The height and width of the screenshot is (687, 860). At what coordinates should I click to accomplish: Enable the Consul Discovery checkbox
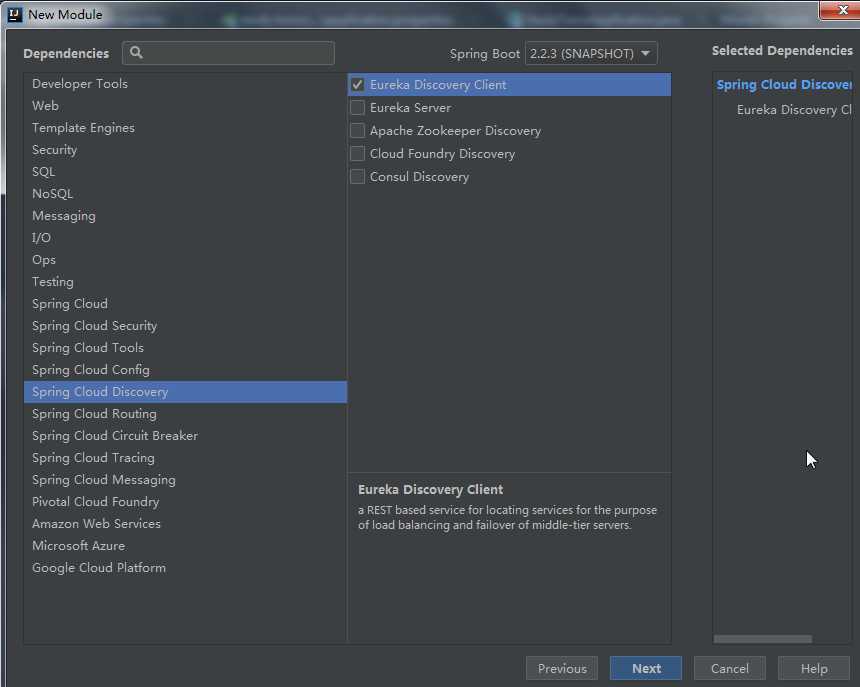click(x=358, y=177)
